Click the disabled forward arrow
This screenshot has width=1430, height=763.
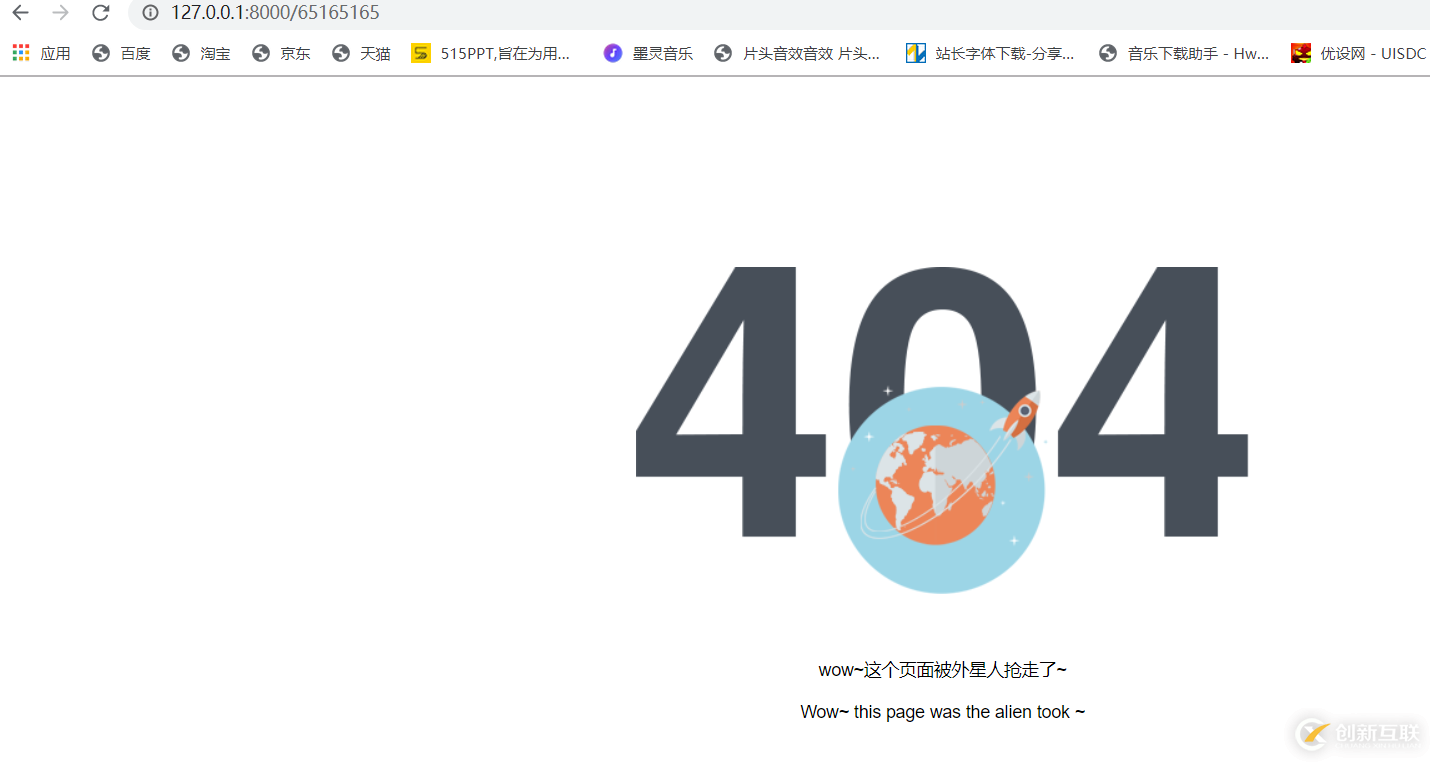tap(60, 14)
